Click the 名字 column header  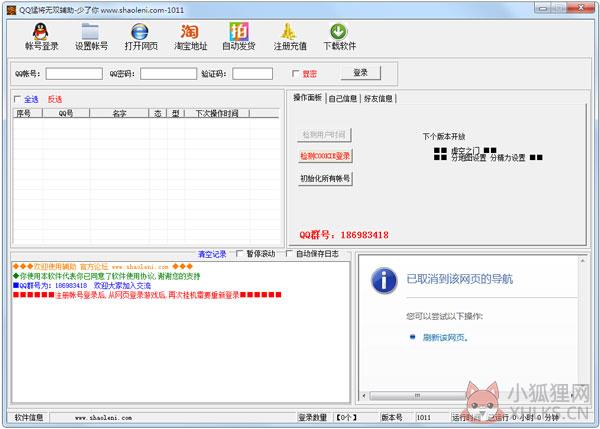pos(119,113)
